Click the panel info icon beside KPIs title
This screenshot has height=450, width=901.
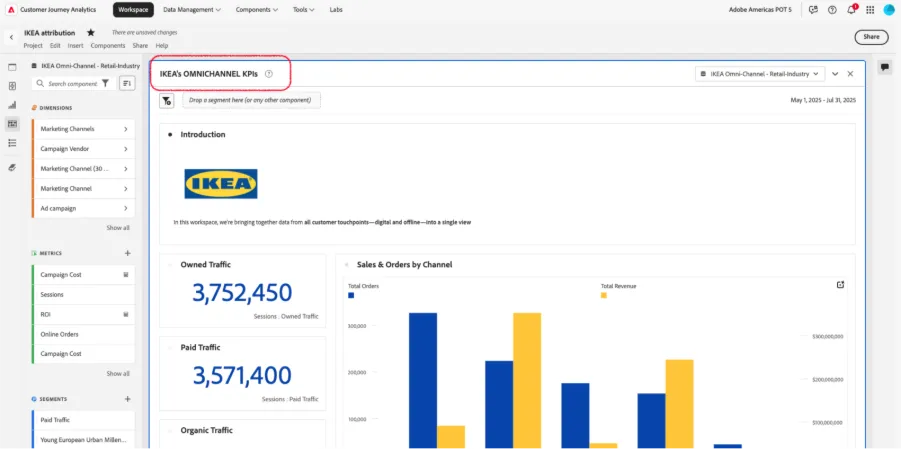click(268, 74)
